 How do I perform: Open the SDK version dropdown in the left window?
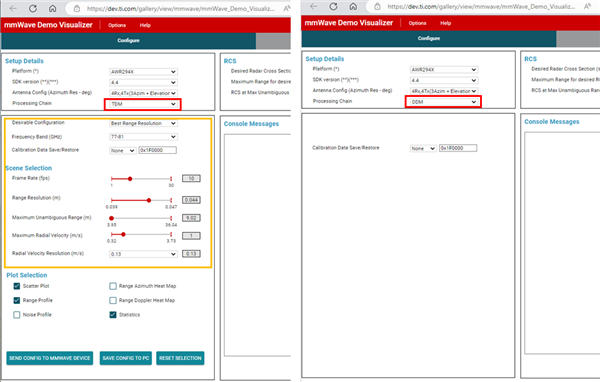point(143,82)
